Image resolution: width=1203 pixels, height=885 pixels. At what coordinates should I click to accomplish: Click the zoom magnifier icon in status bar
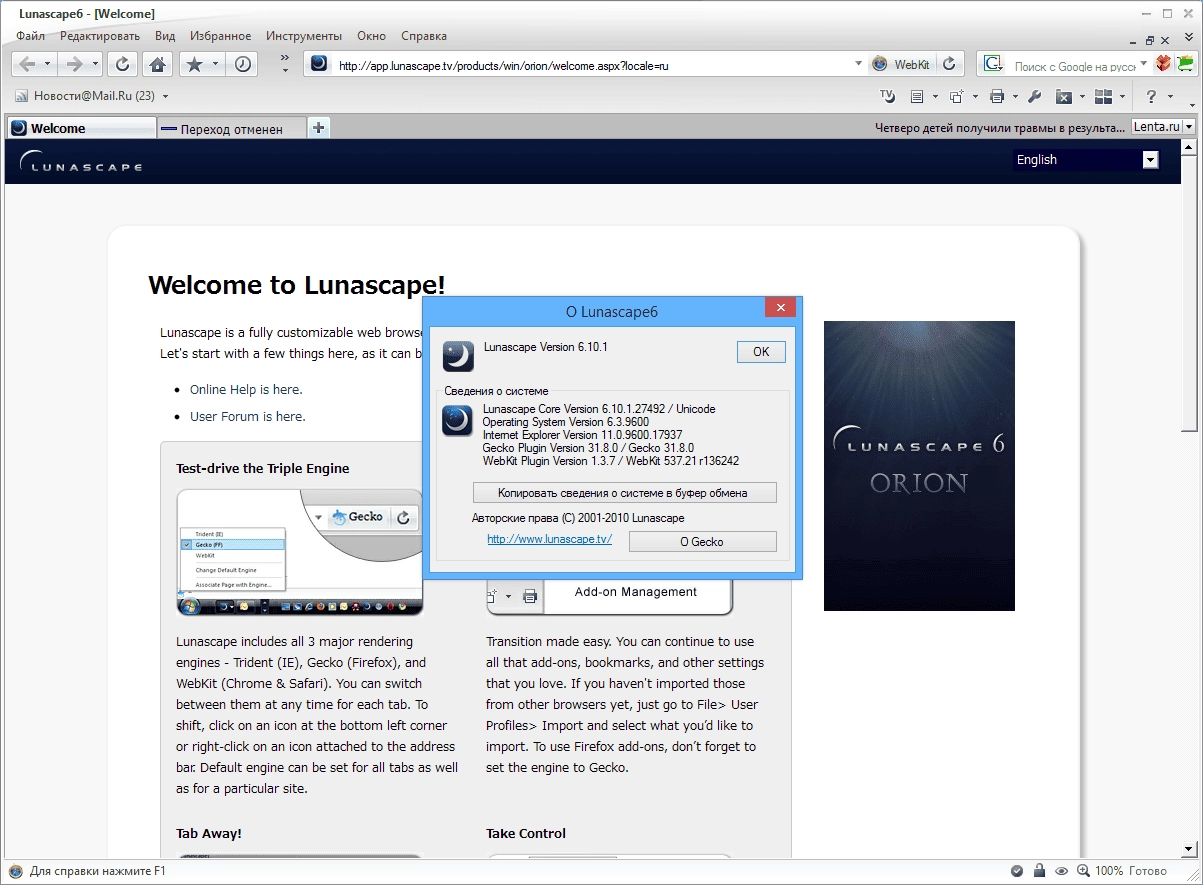(1084, 871)
